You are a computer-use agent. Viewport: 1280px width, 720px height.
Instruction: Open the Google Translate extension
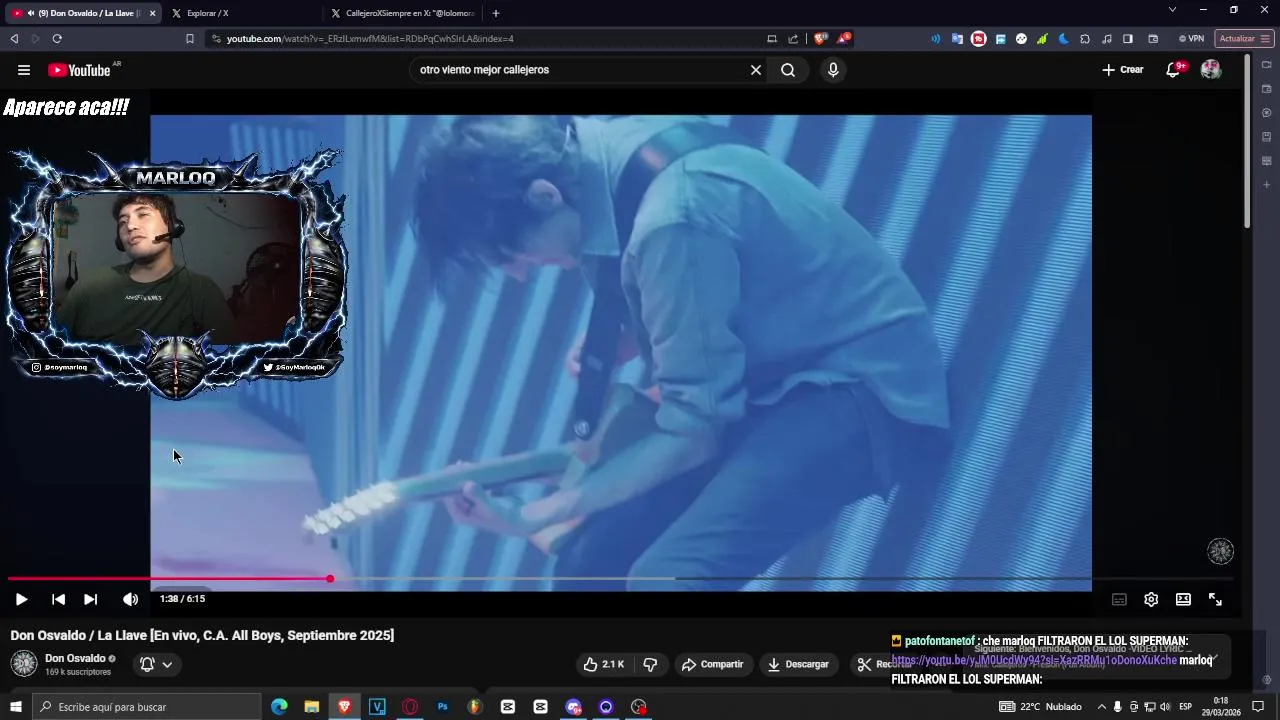tap(957, 39)
